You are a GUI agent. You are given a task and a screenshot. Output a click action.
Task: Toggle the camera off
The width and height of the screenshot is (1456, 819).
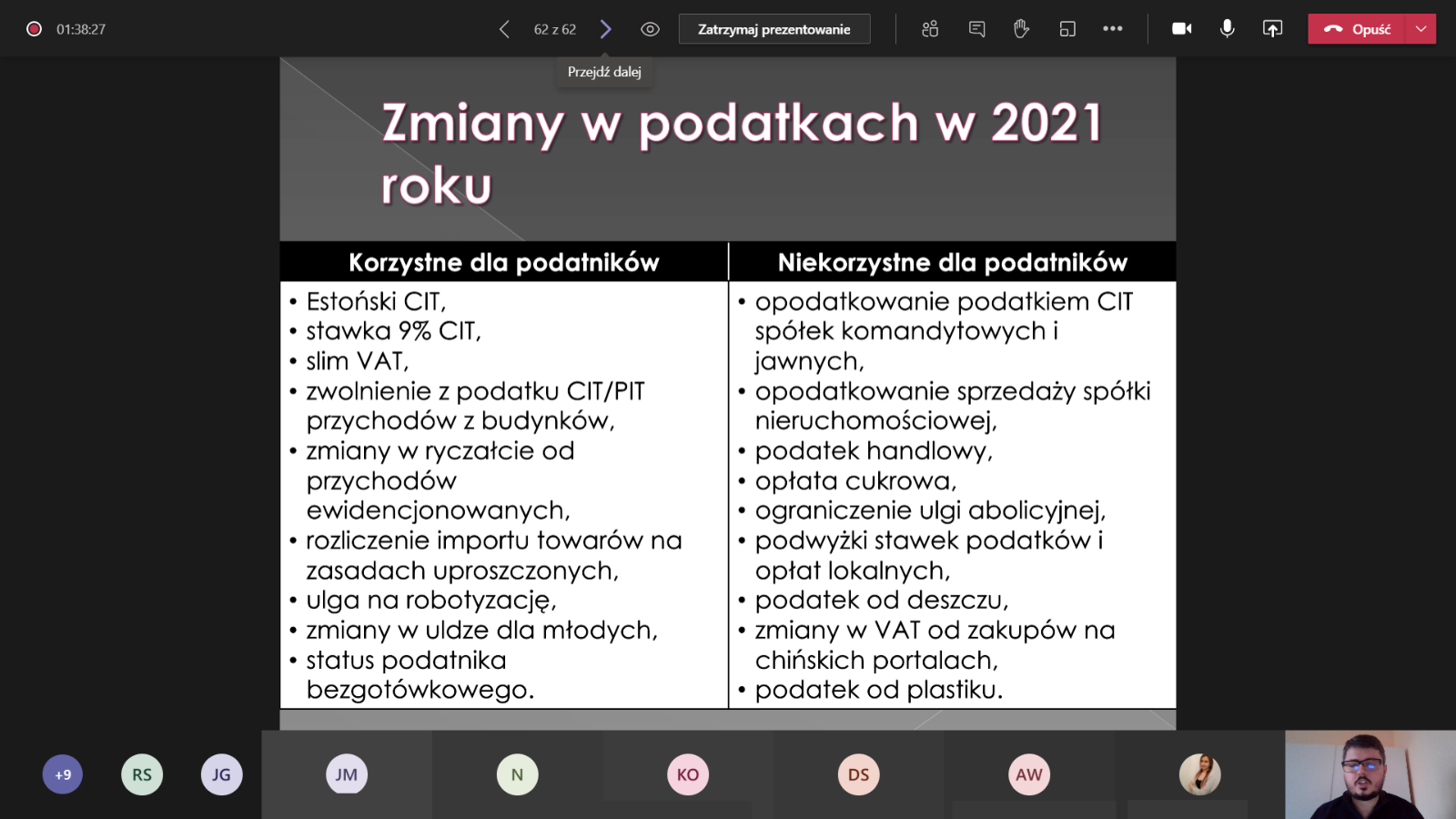tap(1181, 29)
